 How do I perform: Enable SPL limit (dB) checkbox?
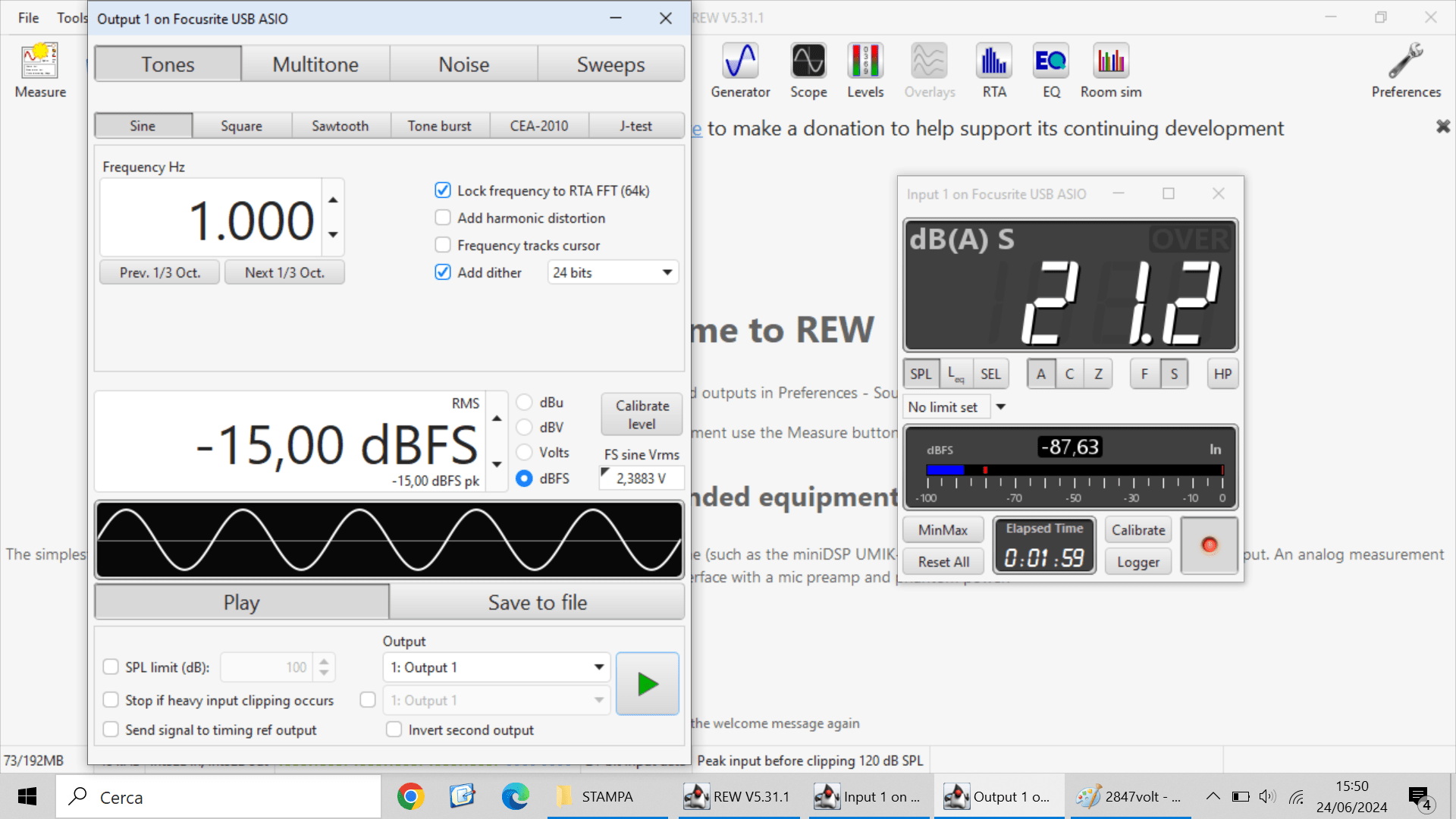111,667
